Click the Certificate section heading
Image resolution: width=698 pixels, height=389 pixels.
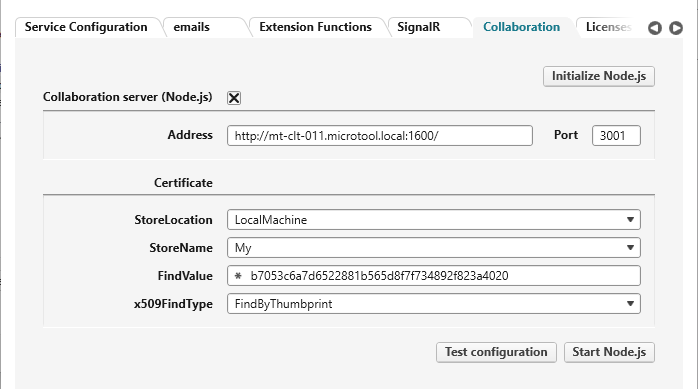point(183,183)
